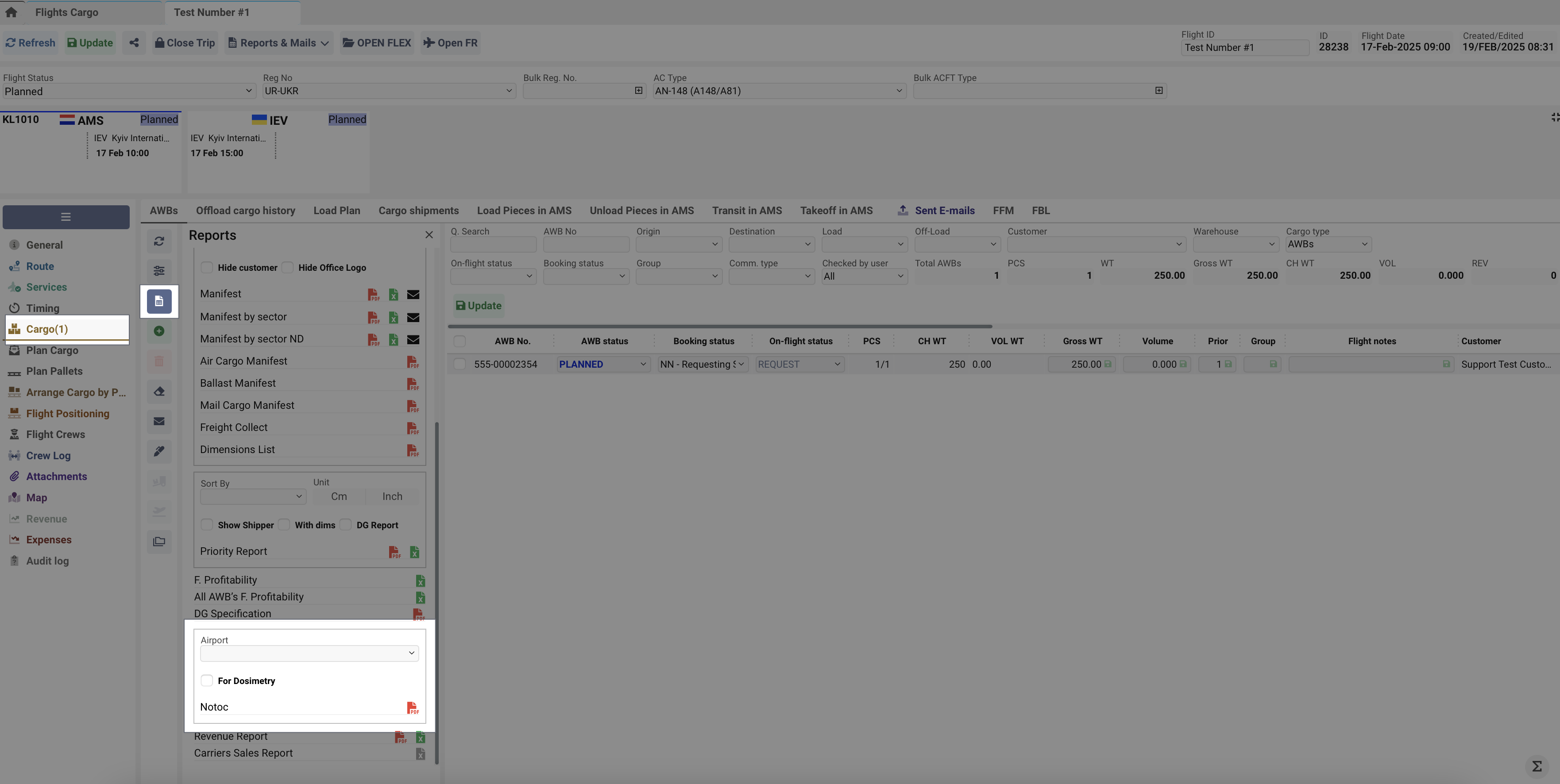Export Manifest as Excel file

[x=394, y=294]
